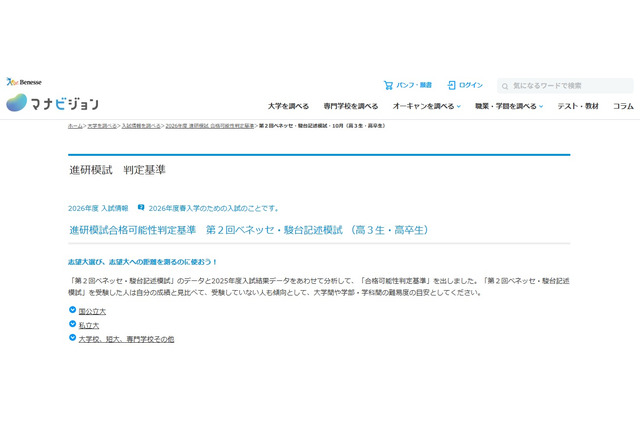Jump to the 国公立大 section link

[92, 311]
